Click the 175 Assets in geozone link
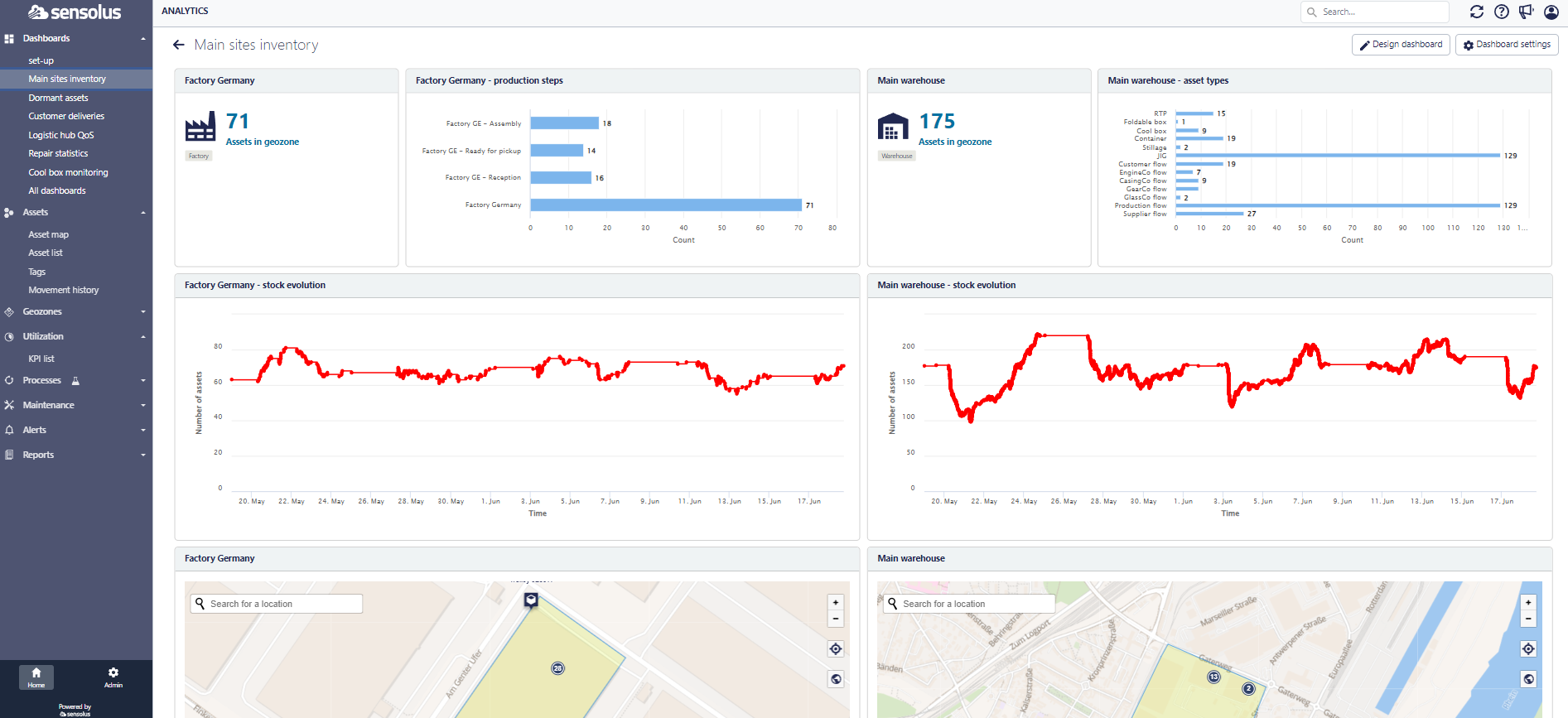 (x=954, y=130)
